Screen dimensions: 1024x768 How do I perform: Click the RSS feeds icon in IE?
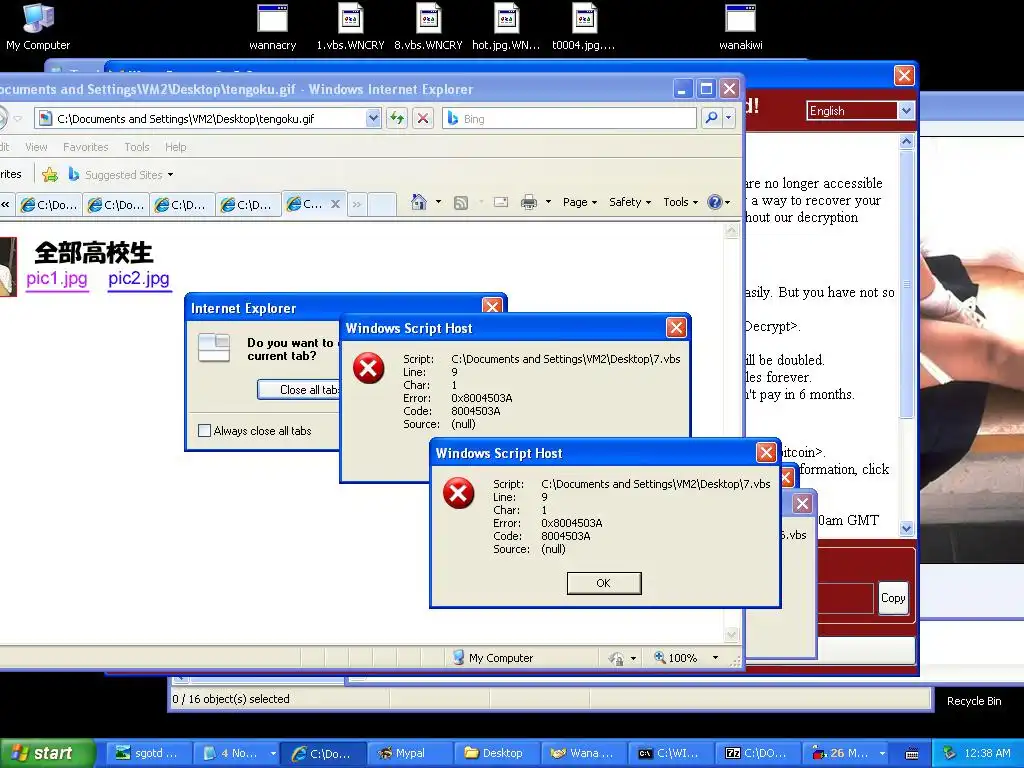coord(461,202)
